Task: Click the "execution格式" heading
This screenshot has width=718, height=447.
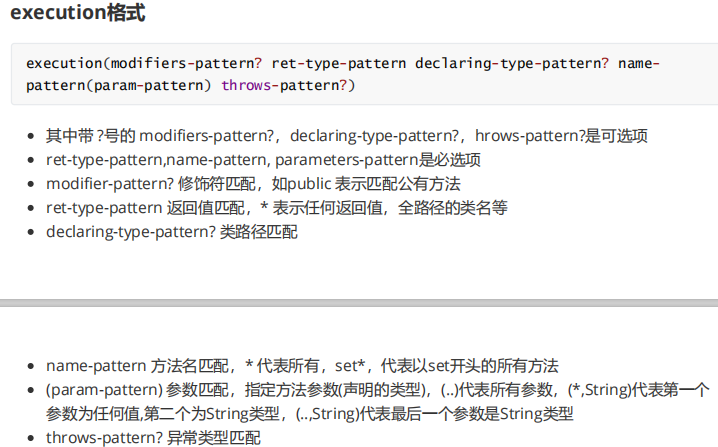Action: pyautogui.click(x=77, y=14)
